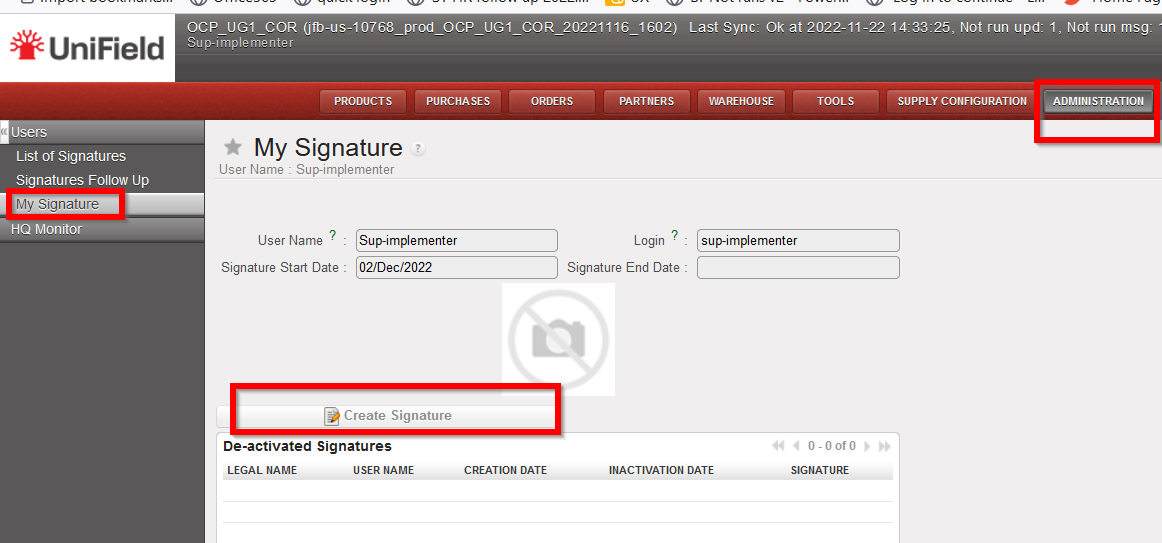
Task: Click the Login field
Action: click(798, 241)
